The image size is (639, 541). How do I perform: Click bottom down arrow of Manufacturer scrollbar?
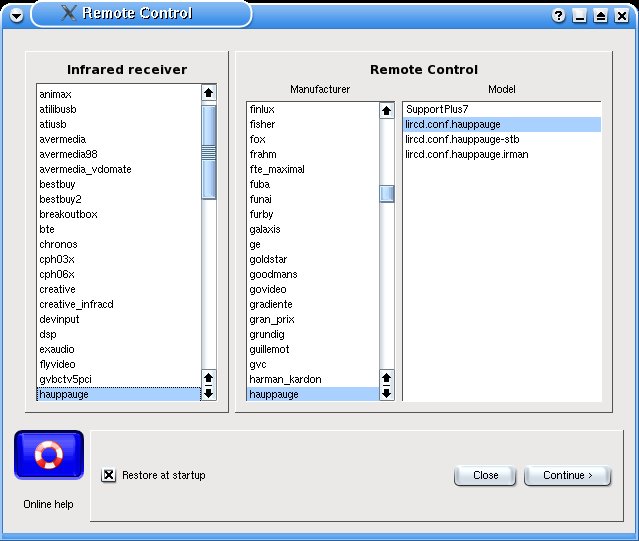[x=386, y=394]
